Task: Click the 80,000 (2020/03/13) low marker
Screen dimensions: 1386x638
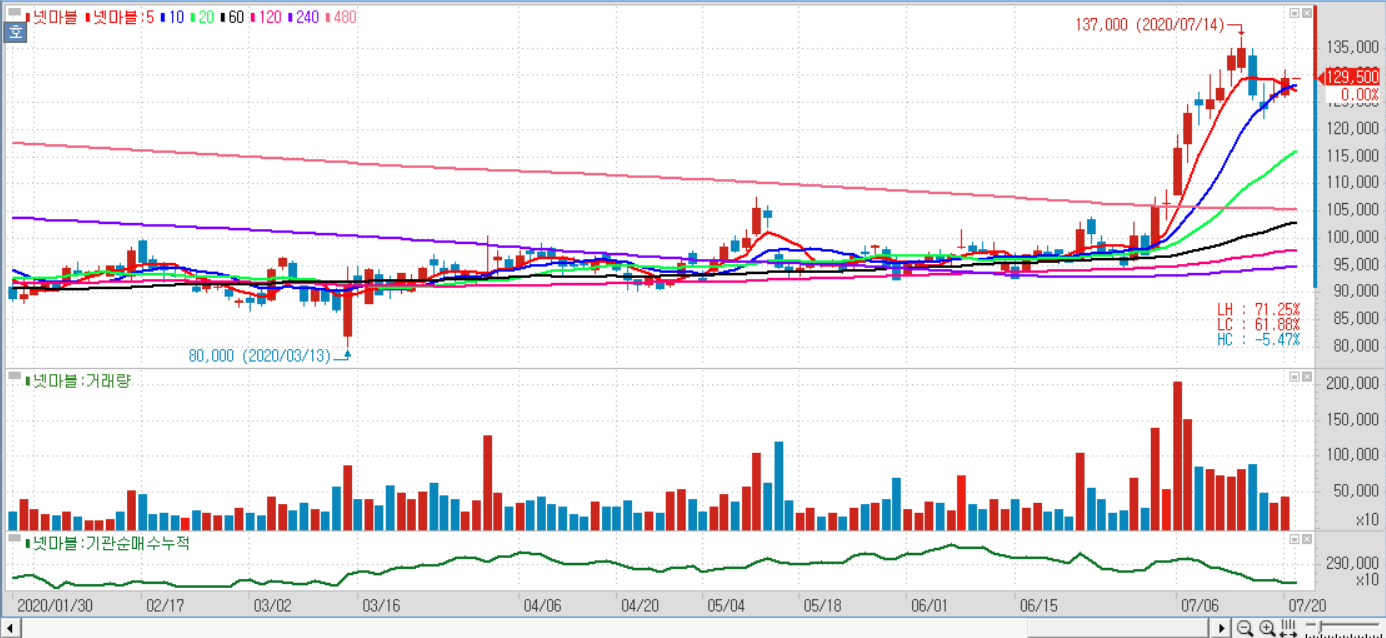Action: (259, 355)
